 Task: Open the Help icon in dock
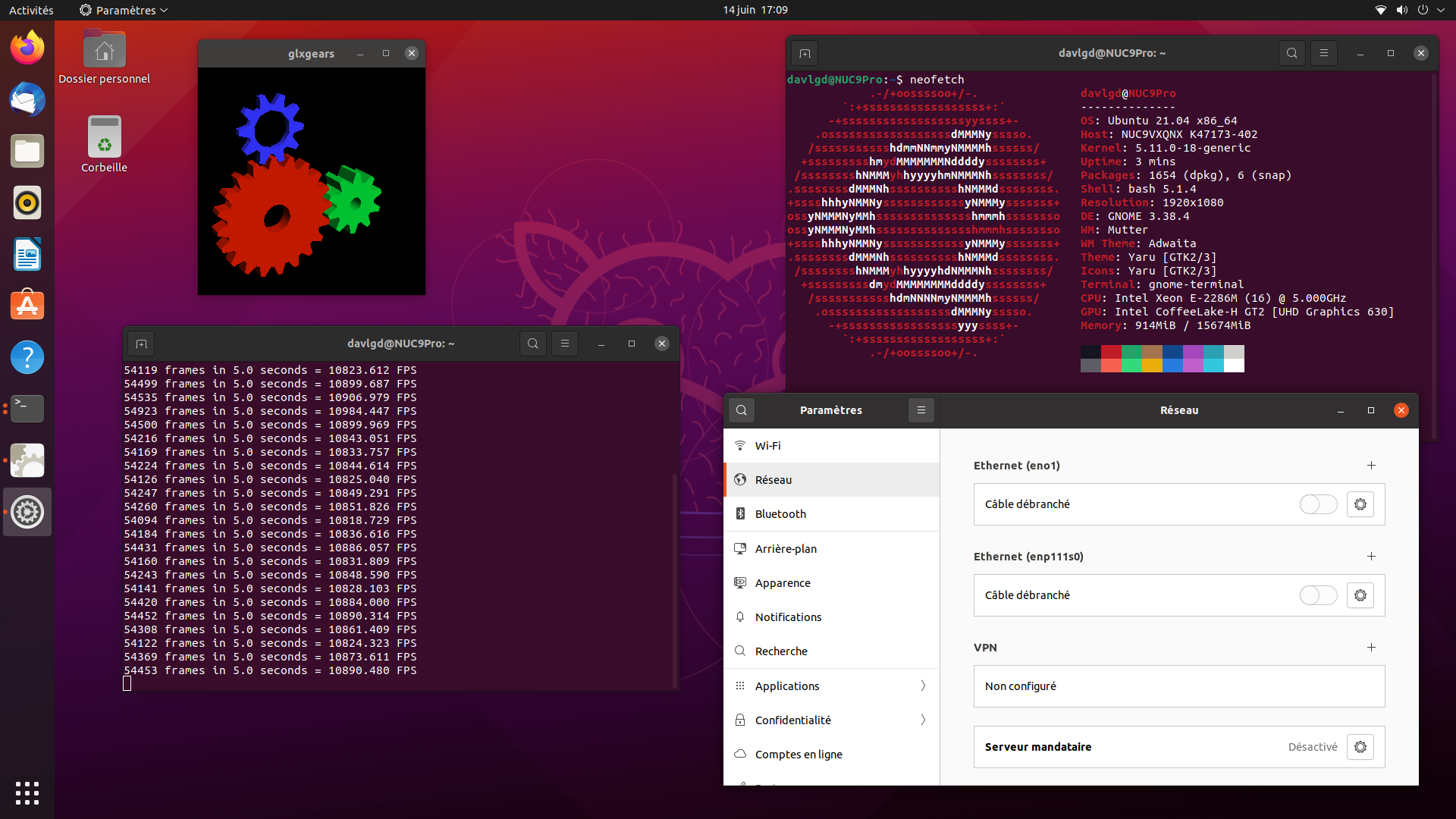[27, 357]
